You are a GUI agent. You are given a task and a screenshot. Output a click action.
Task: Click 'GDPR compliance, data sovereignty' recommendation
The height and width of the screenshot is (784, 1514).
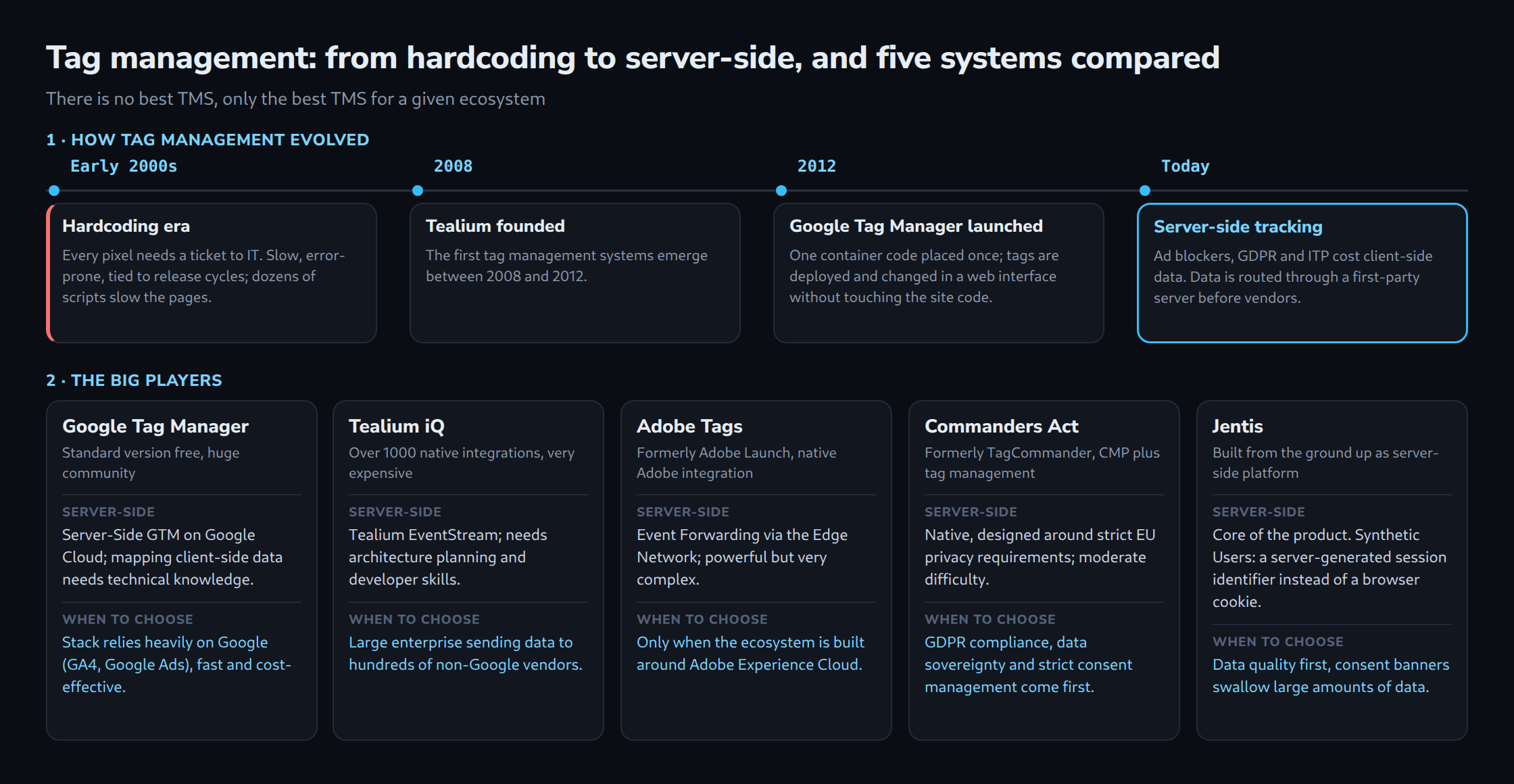pos(1028,664)
